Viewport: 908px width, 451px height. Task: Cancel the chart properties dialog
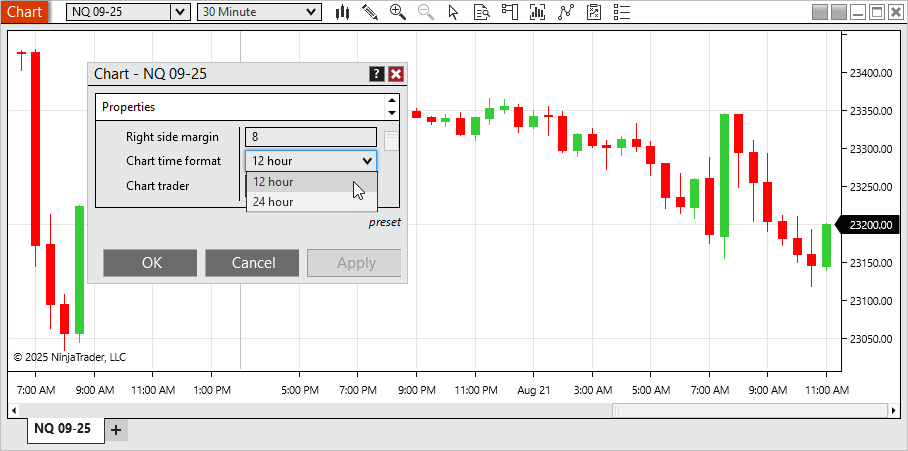point(252,263)
